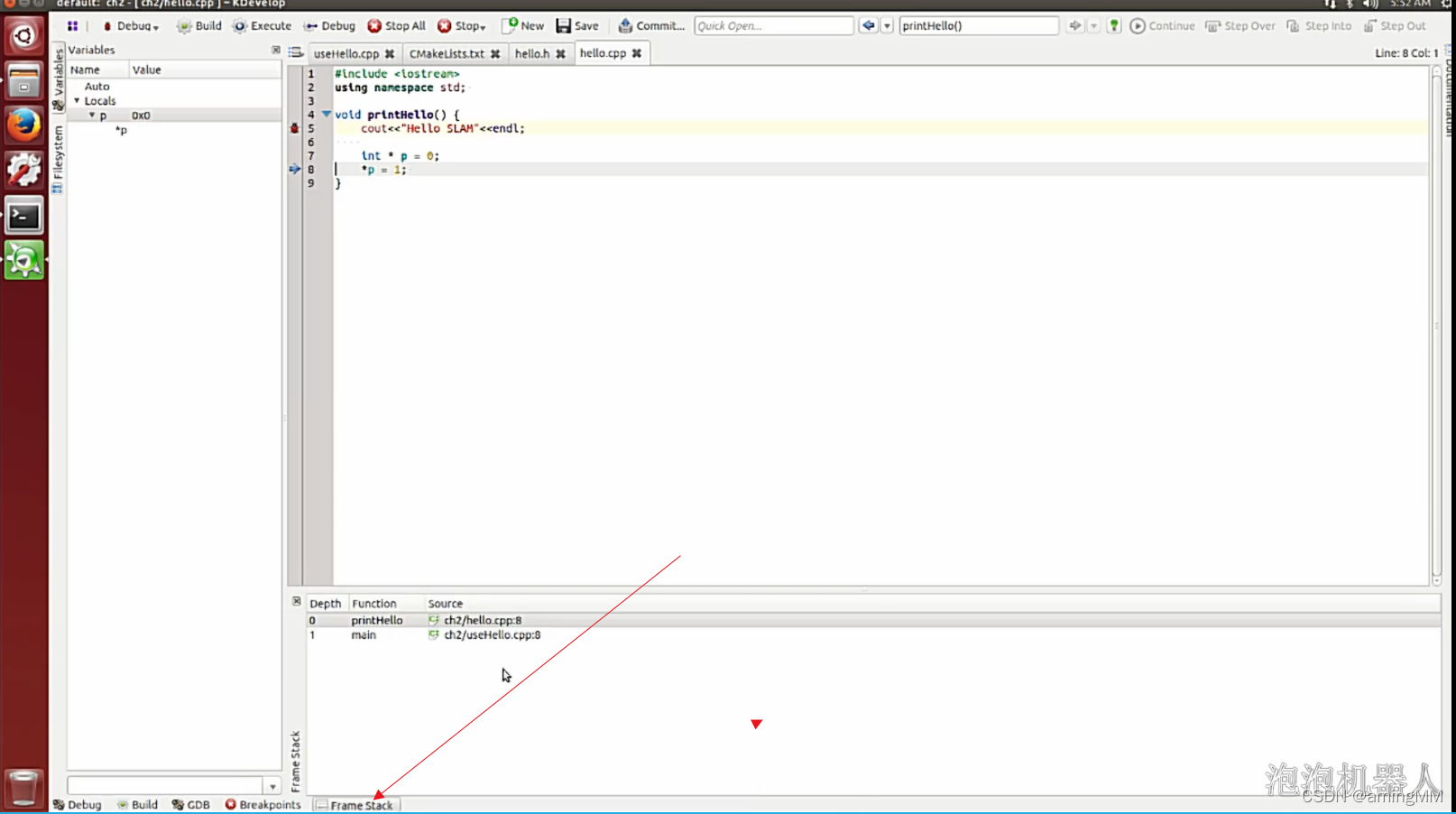
Task: Click the ch2/useHello.cpp:8 source entry
Action: (x=492, y=634)
